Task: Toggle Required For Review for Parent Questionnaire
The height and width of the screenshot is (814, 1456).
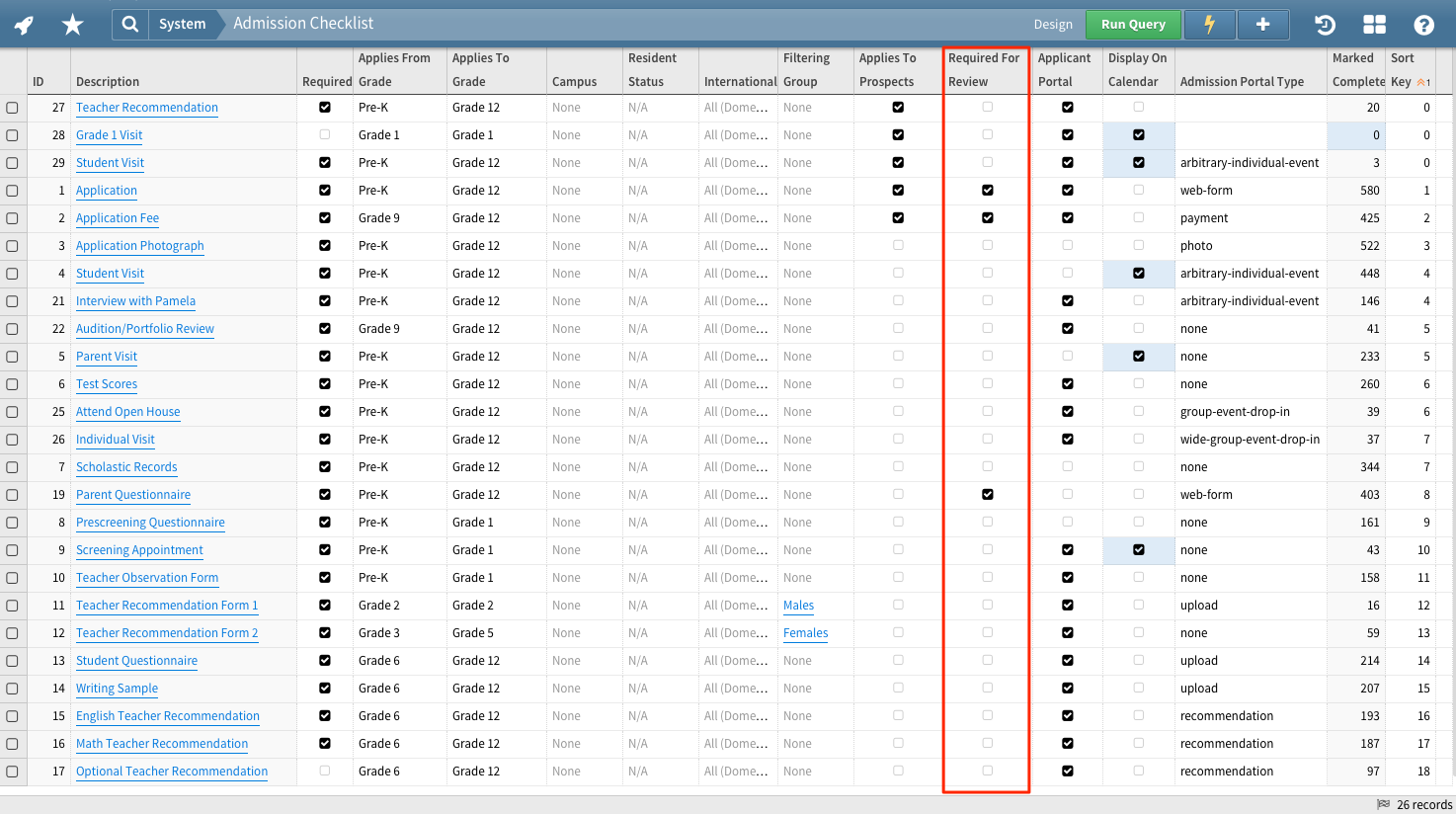Action: (x=988, y=494)
